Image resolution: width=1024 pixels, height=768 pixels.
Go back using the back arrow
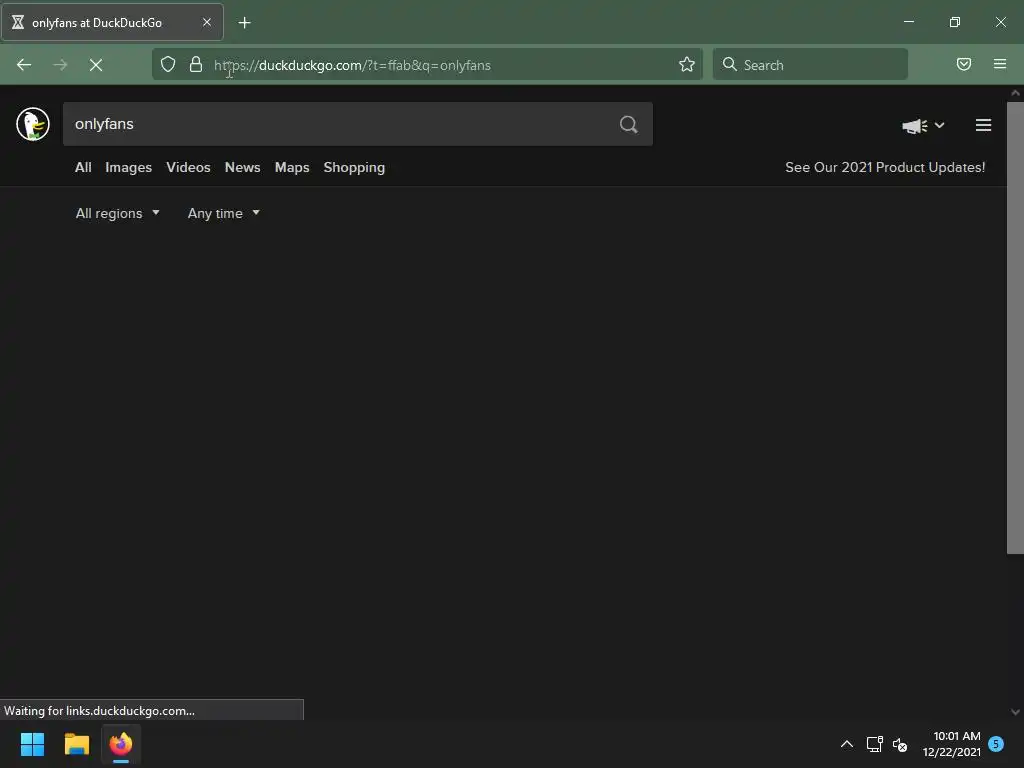pos(24,65)
